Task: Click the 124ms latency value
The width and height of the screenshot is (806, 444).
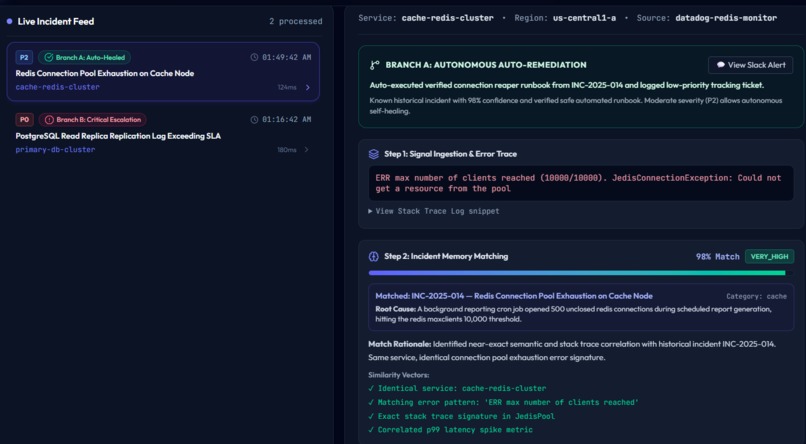Action: pyautogui.click(x=287, y=87)
